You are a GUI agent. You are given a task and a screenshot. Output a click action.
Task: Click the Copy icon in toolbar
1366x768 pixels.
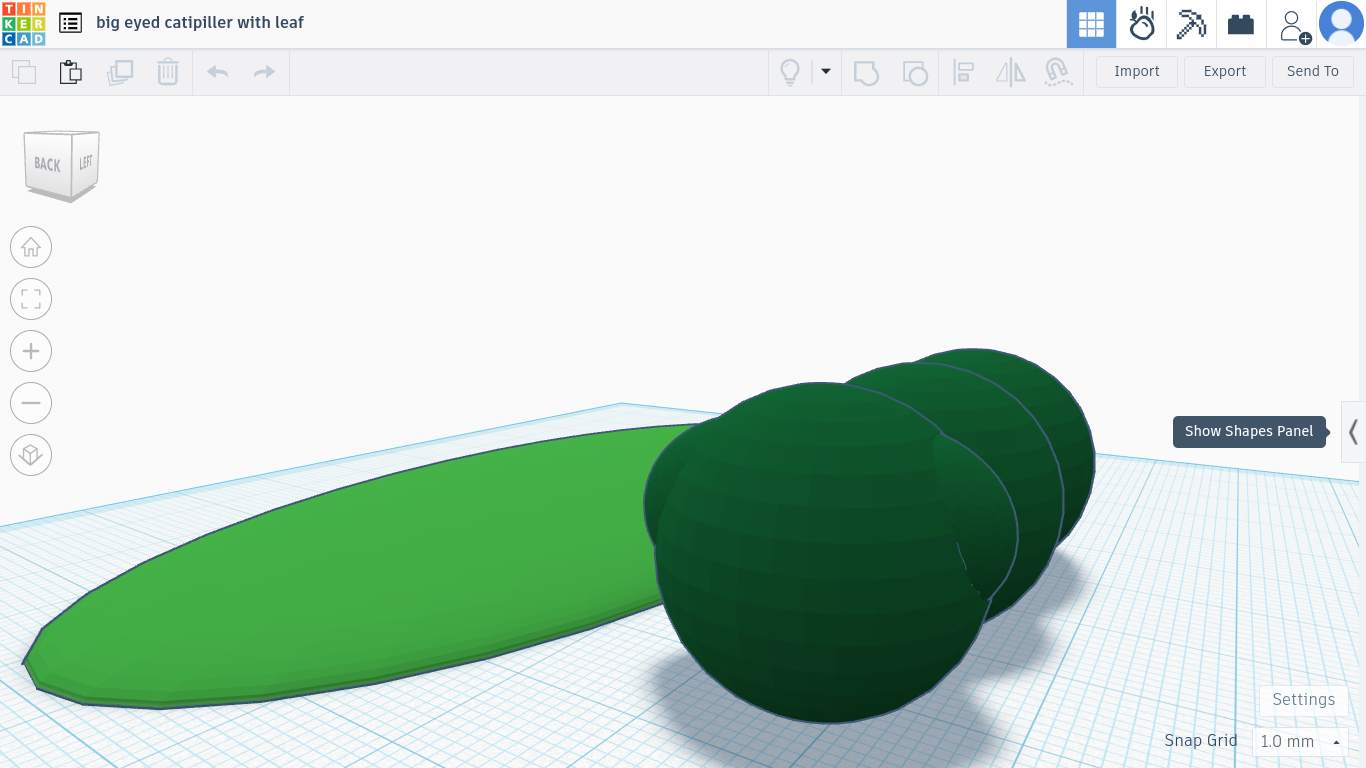(24, 72)
